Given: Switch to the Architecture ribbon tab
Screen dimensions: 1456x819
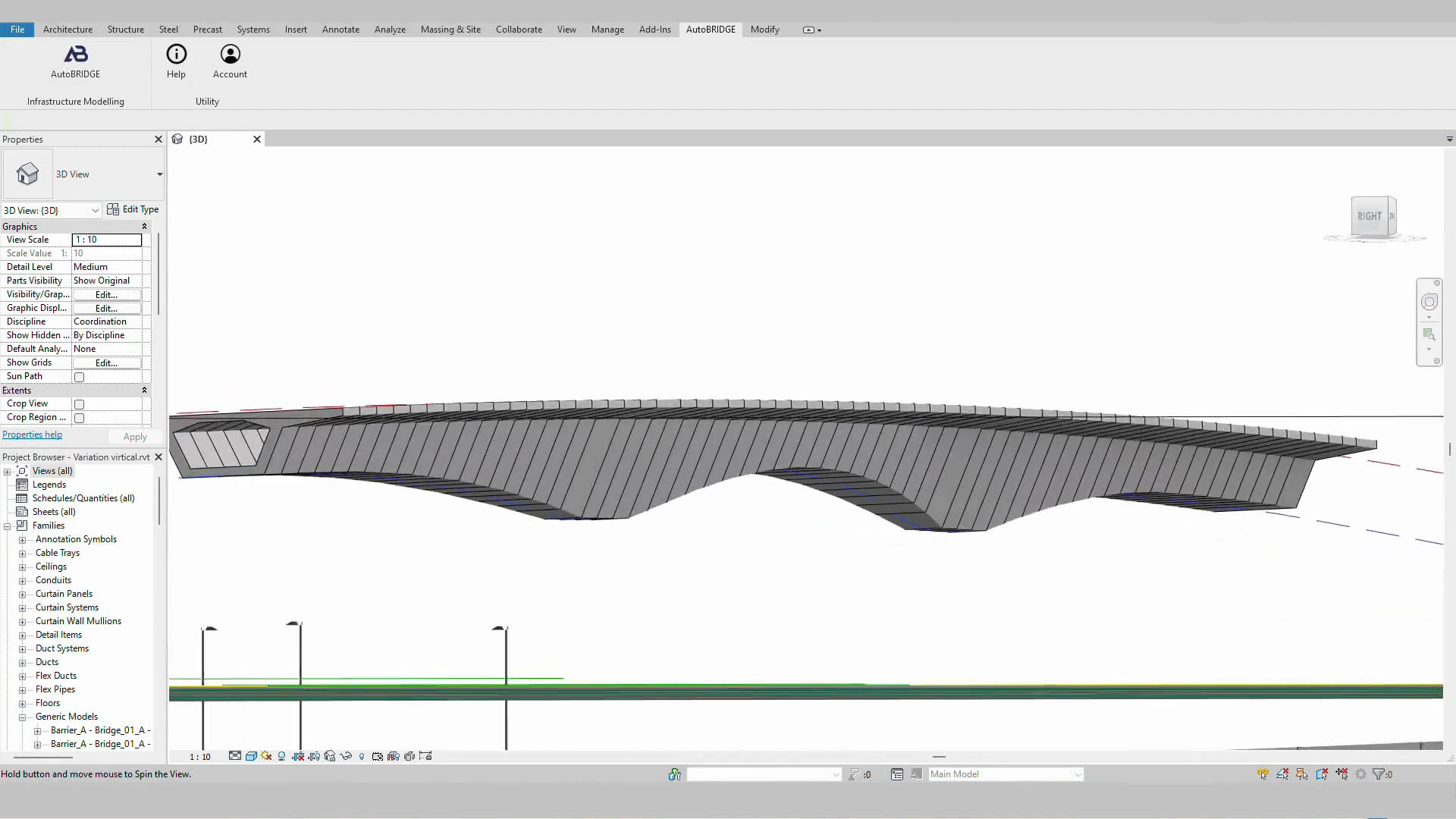Looking at the screenshot, I should [x=67, y=30].
